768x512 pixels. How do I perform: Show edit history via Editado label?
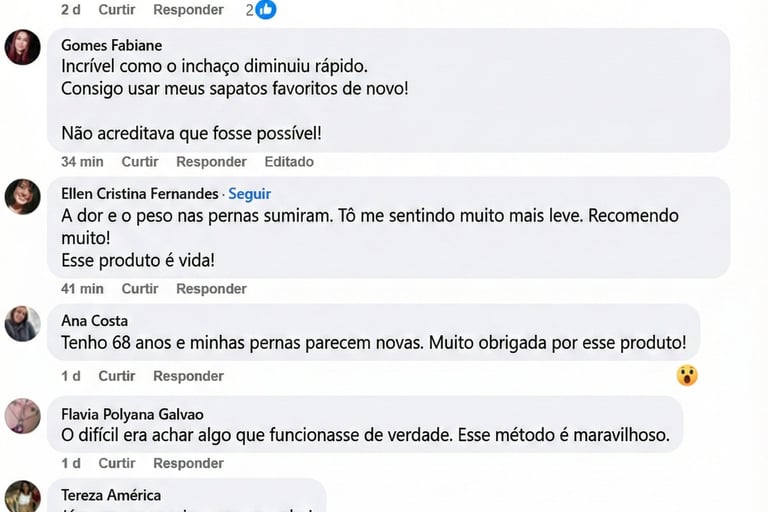tap(289, 162)
